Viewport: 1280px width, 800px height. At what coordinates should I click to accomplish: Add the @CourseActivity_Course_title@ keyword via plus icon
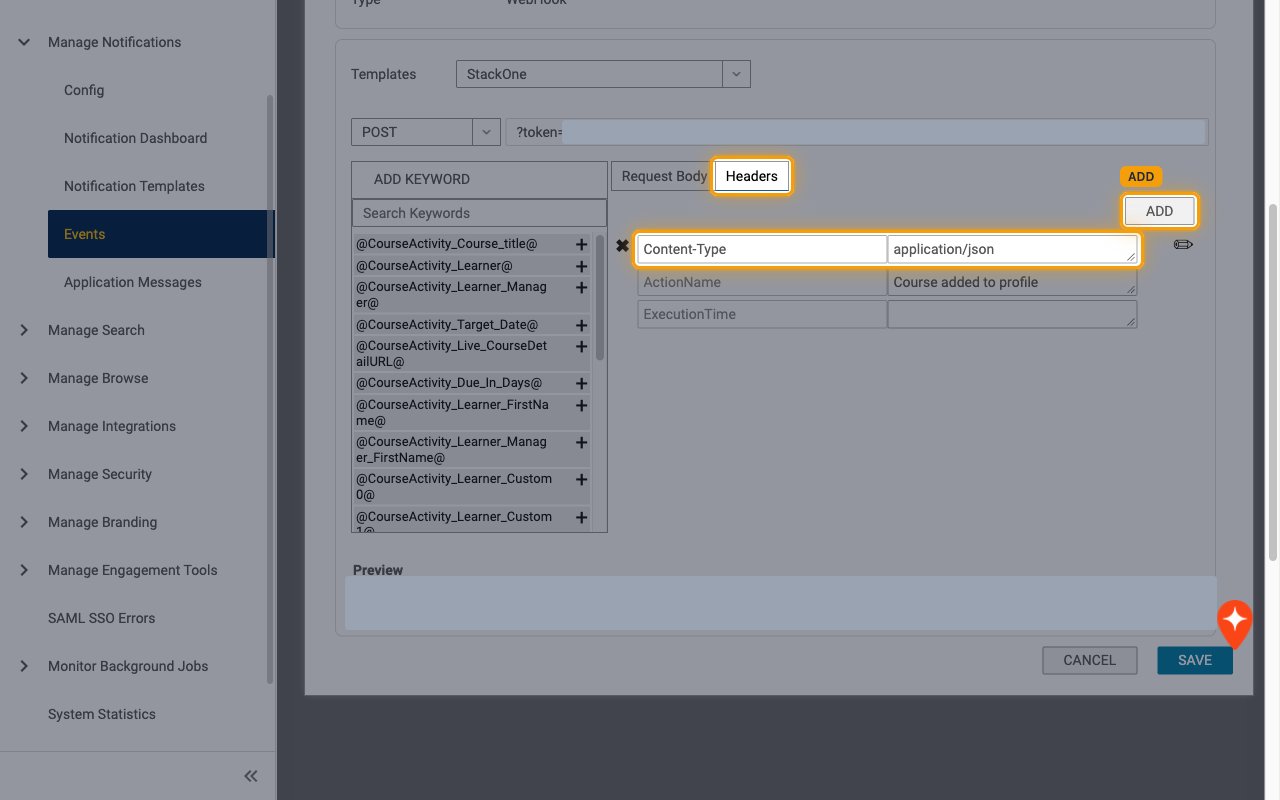[581, 244]
